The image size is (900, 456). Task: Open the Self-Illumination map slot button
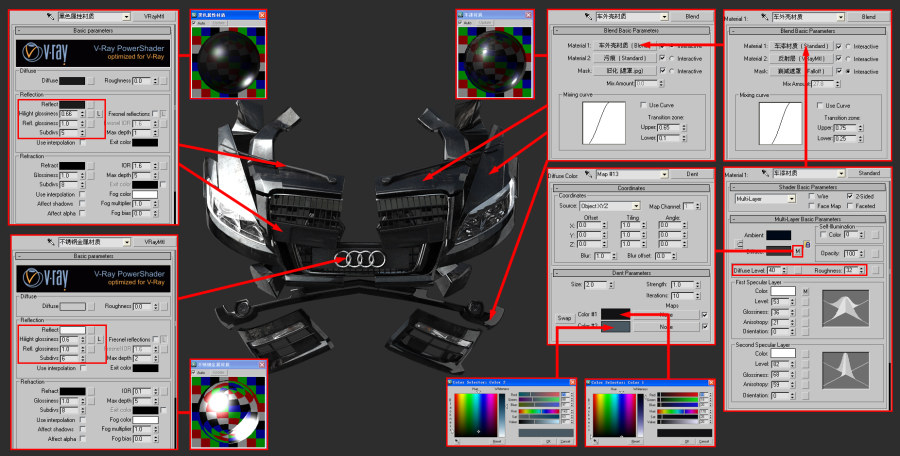pos(875,235)
